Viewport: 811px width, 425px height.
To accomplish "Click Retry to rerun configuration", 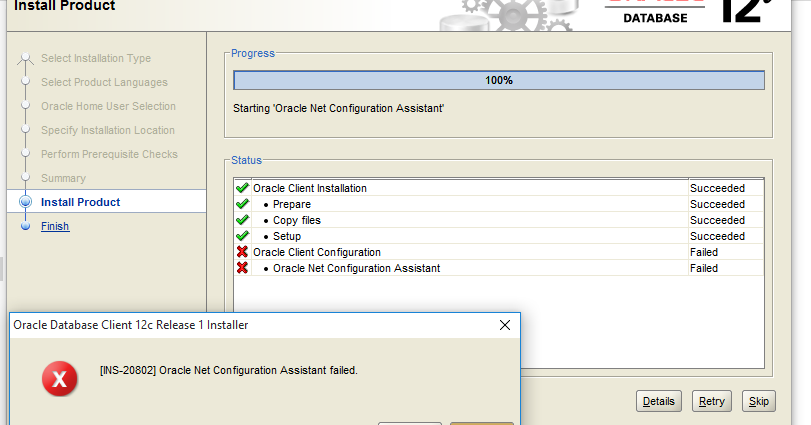I will tap(712, 401).
